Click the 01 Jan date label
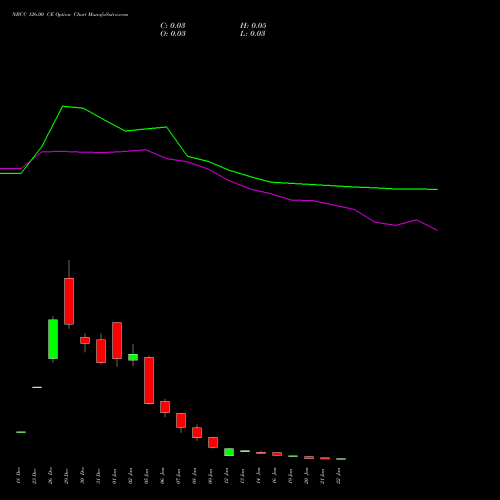 [x=114, y=476]
